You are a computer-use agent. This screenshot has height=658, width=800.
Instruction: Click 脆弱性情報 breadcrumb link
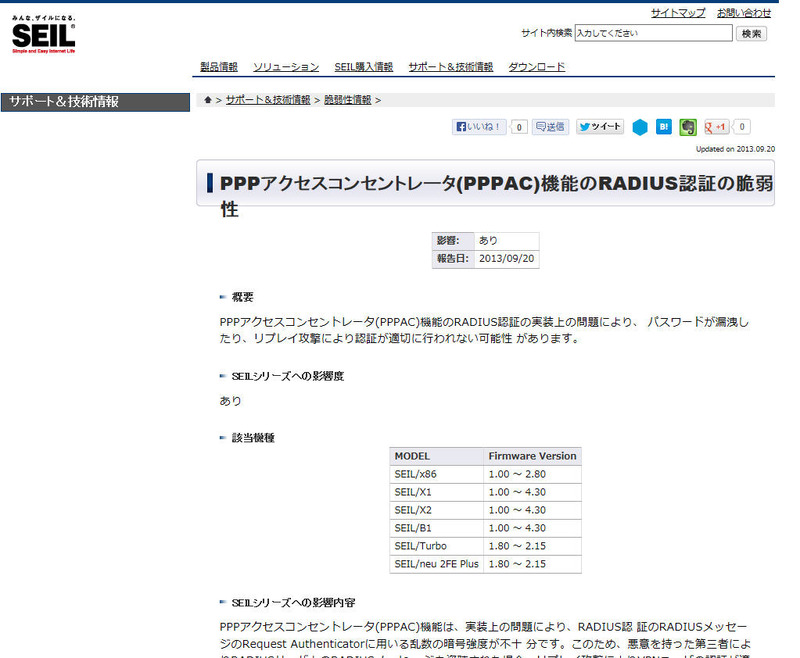[x=348, y=100]
